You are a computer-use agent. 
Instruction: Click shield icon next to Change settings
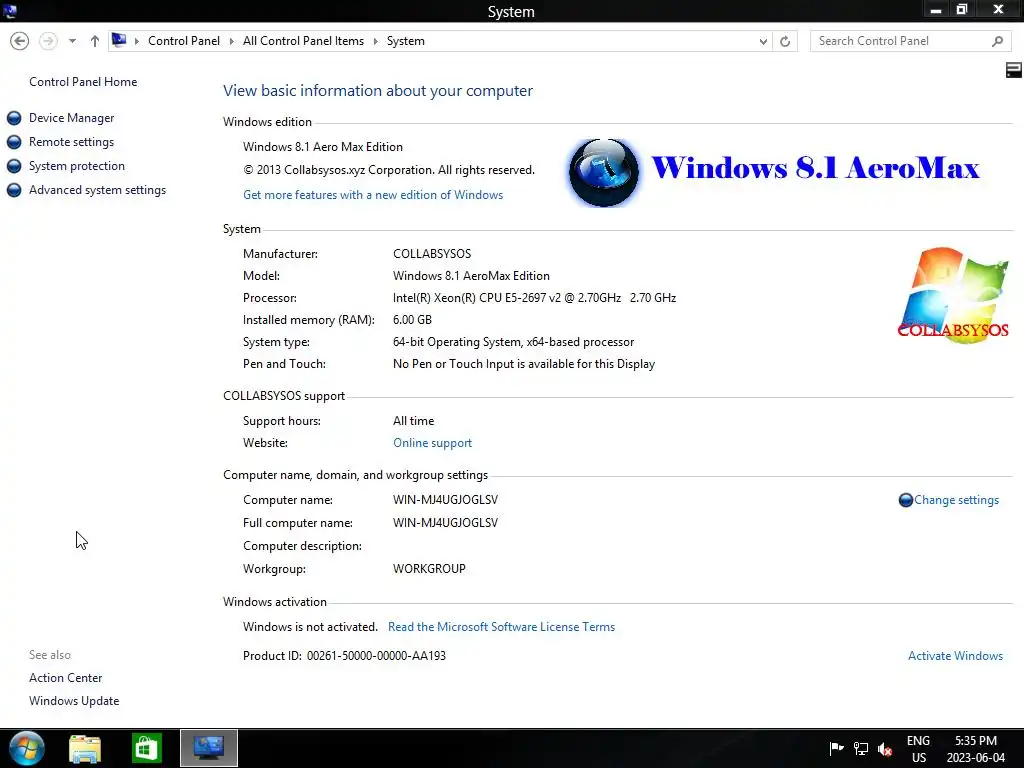[906, 500]
